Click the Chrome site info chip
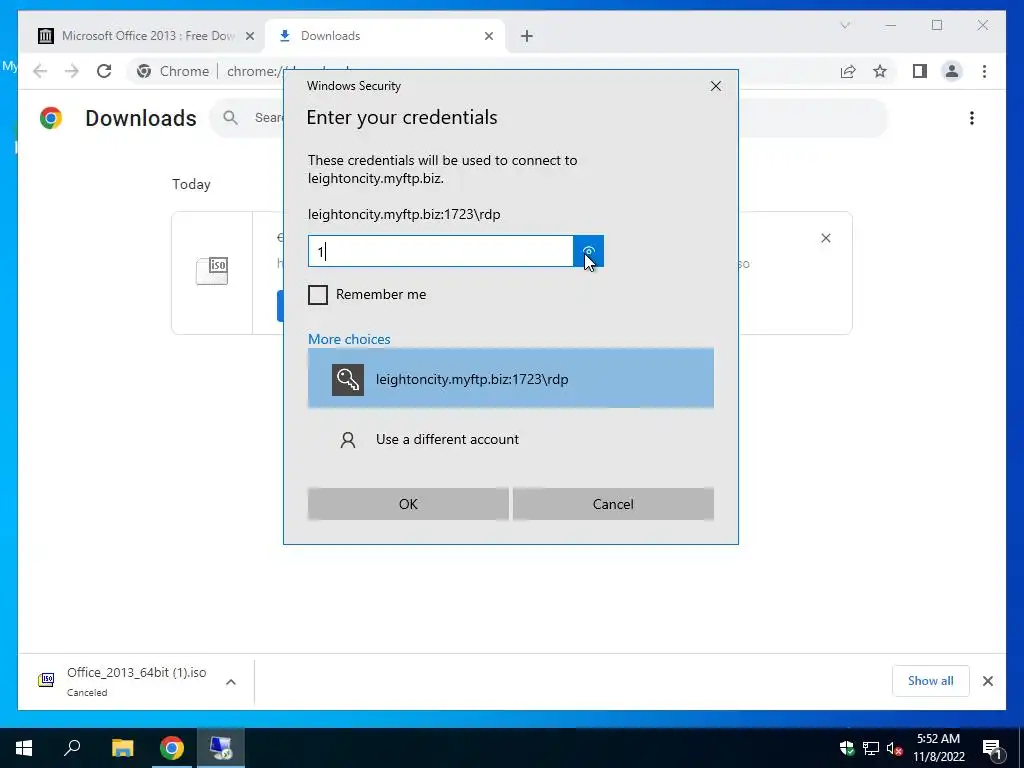Viewport: 1024px width, 768px height. click(x=173, y=71)
